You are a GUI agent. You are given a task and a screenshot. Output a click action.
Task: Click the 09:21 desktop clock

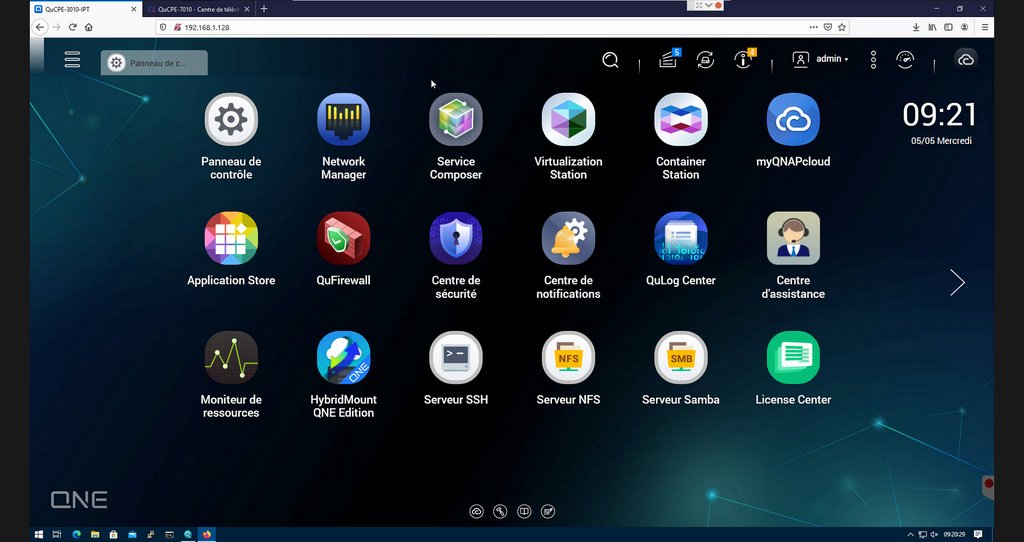click(939, 115)
